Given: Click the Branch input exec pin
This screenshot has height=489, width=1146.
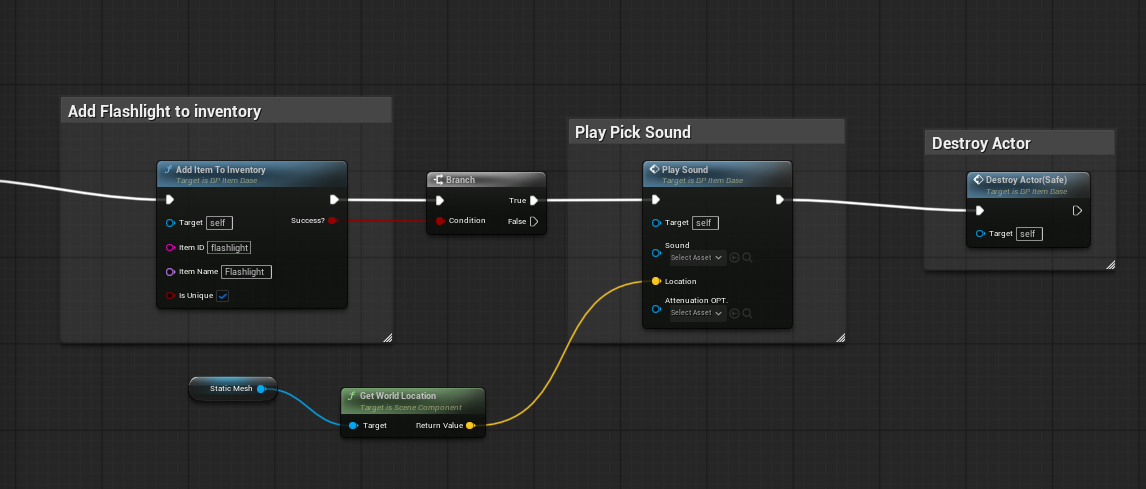Looking at the screenshot, I should pyautogui.click(x=439, y=200).
